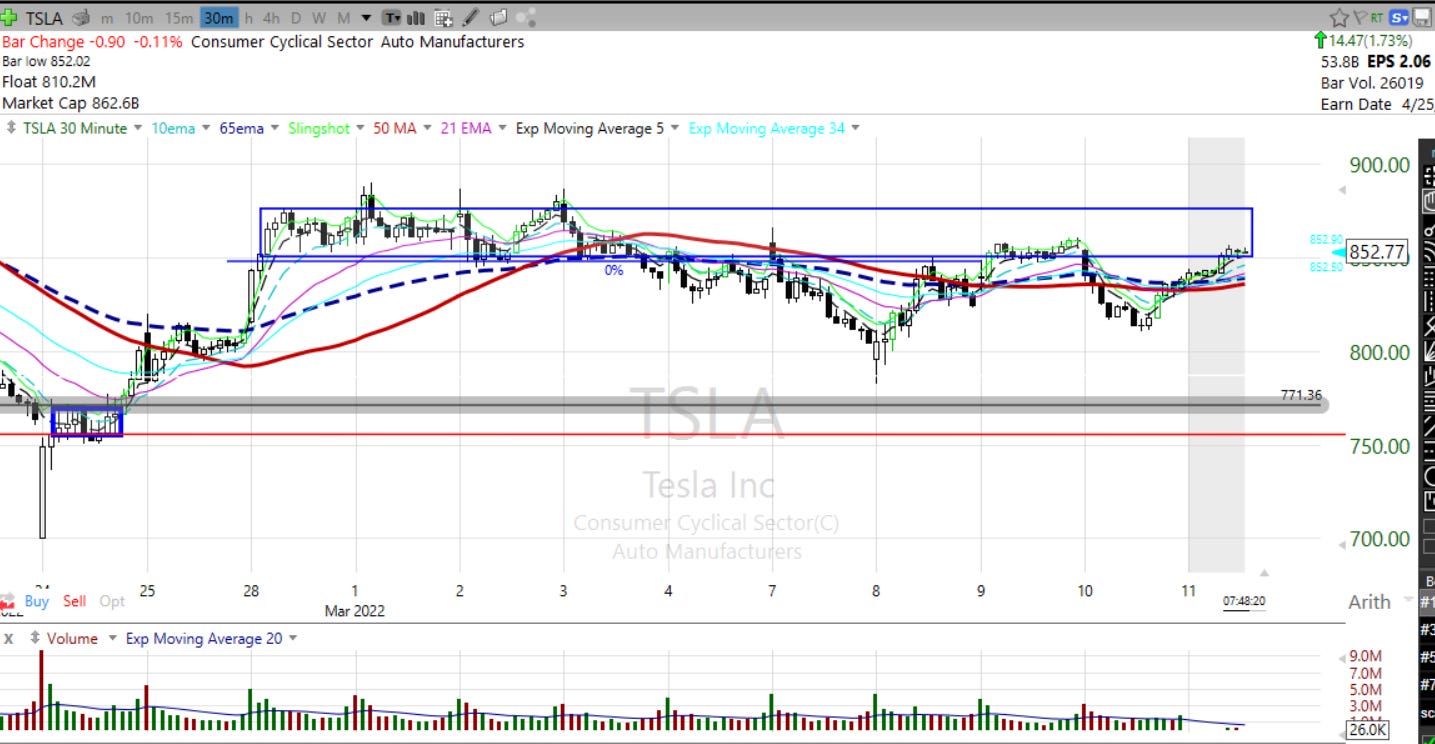Click the Float 810.2M text
Image resolution: width=1435 pixels, height=744 pixels.
click(49, 82)
